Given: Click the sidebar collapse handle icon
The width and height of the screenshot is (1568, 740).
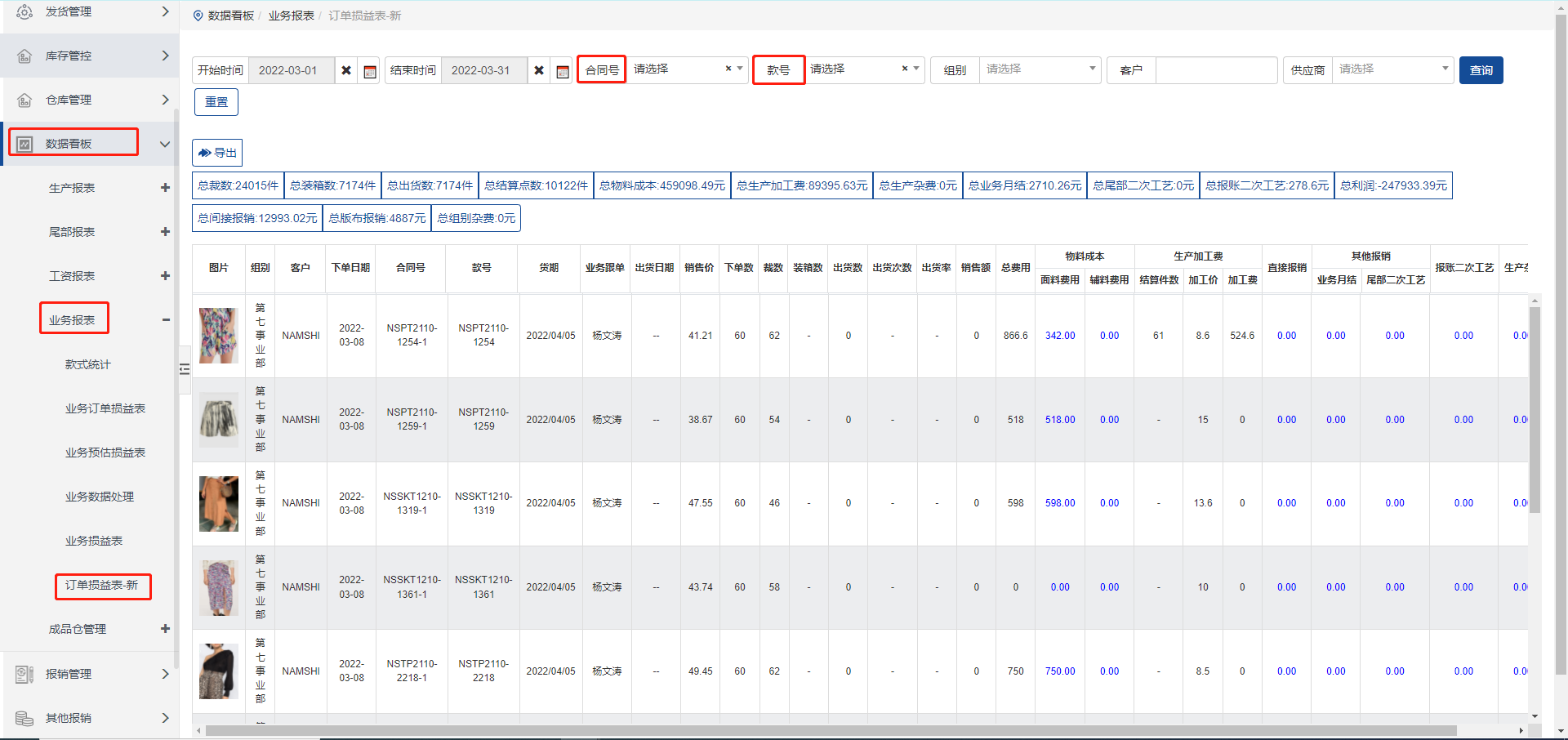Looking at the screenshot, I should point(185,369).
